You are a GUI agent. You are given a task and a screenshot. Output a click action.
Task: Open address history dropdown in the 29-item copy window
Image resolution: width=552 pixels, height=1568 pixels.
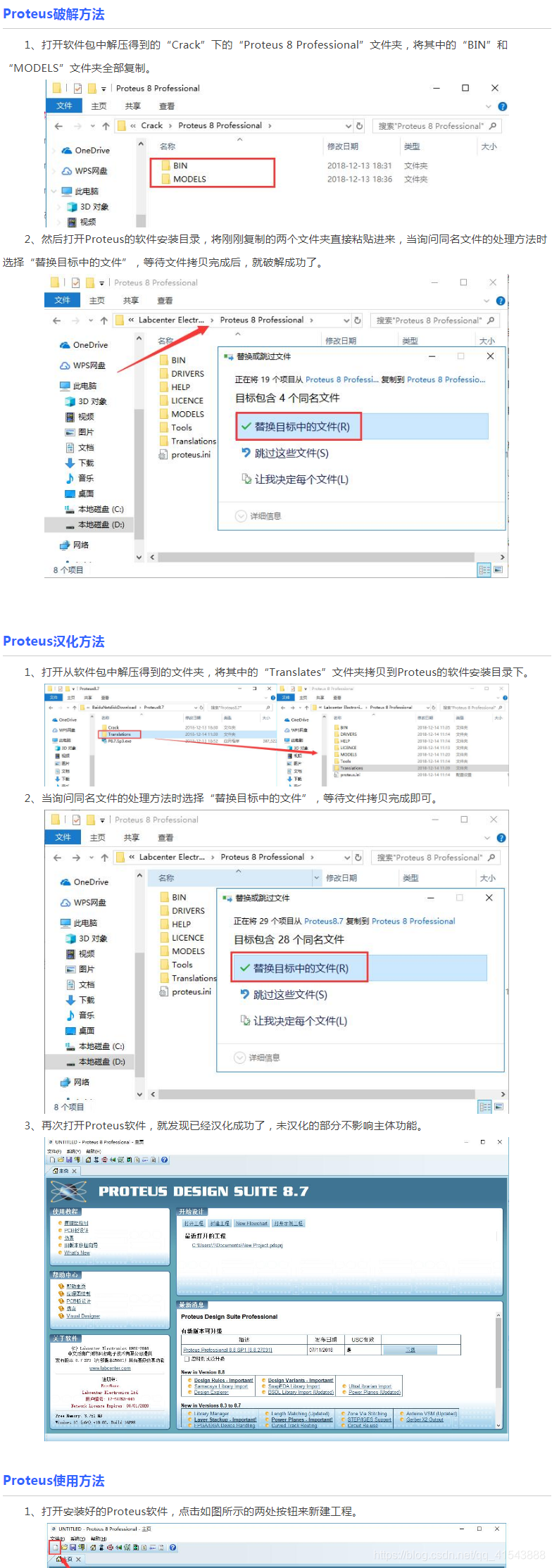point(347,858)
